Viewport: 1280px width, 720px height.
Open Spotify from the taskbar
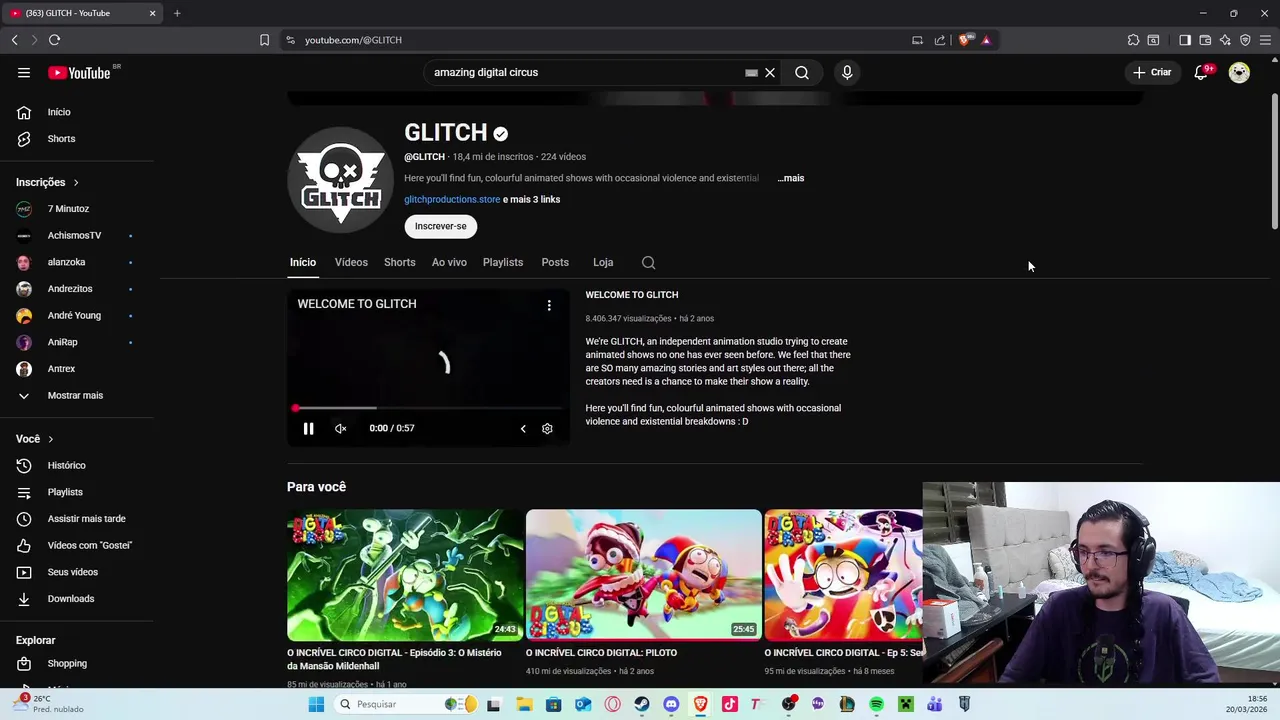pos(876,704)
